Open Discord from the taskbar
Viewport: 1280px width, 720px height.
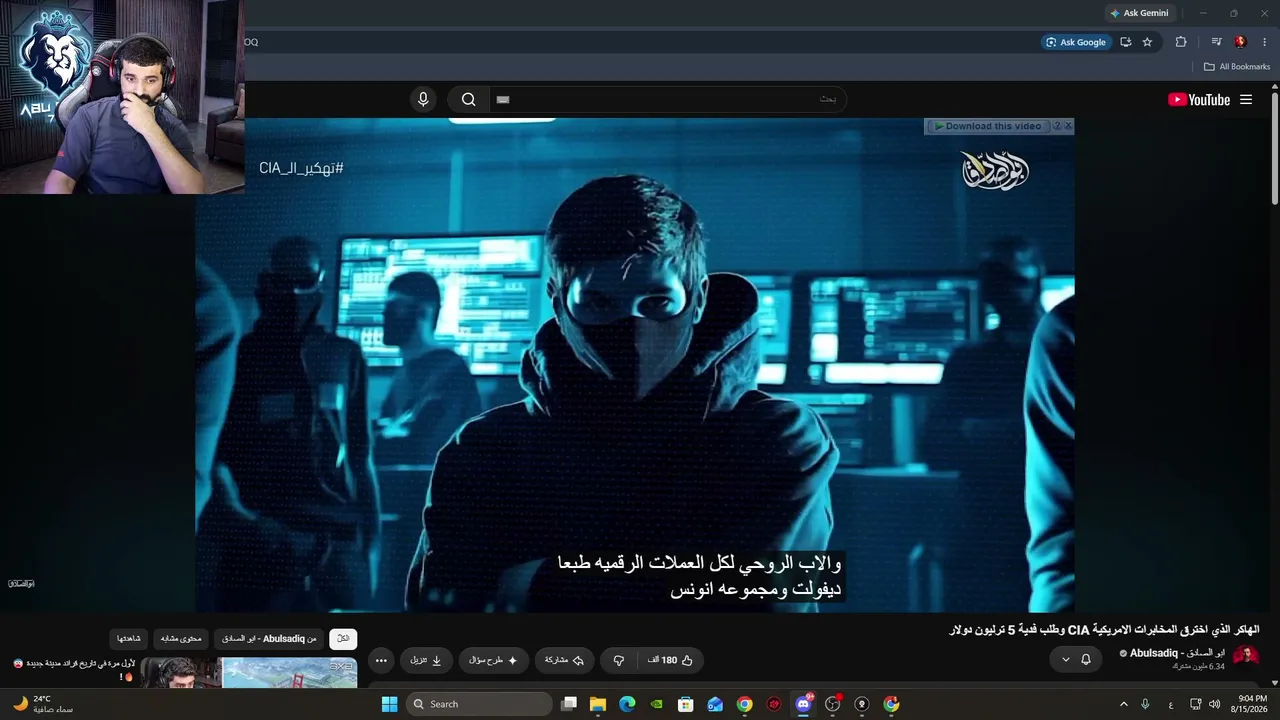coord(803,704)
